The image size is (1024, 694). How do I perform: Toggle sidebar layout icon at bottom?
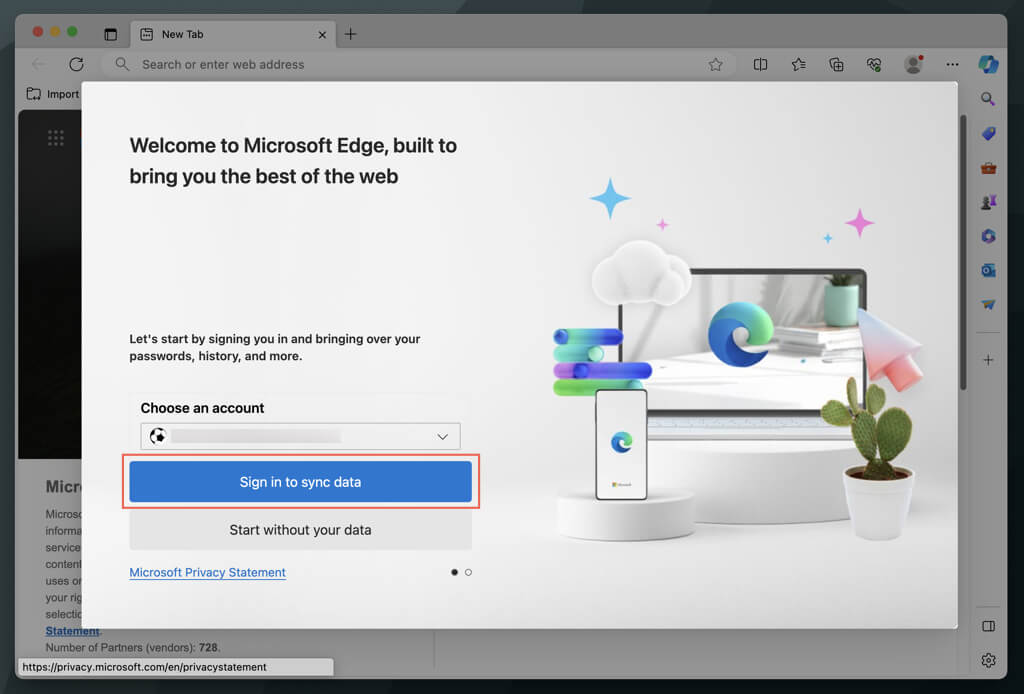click(988, 626)
